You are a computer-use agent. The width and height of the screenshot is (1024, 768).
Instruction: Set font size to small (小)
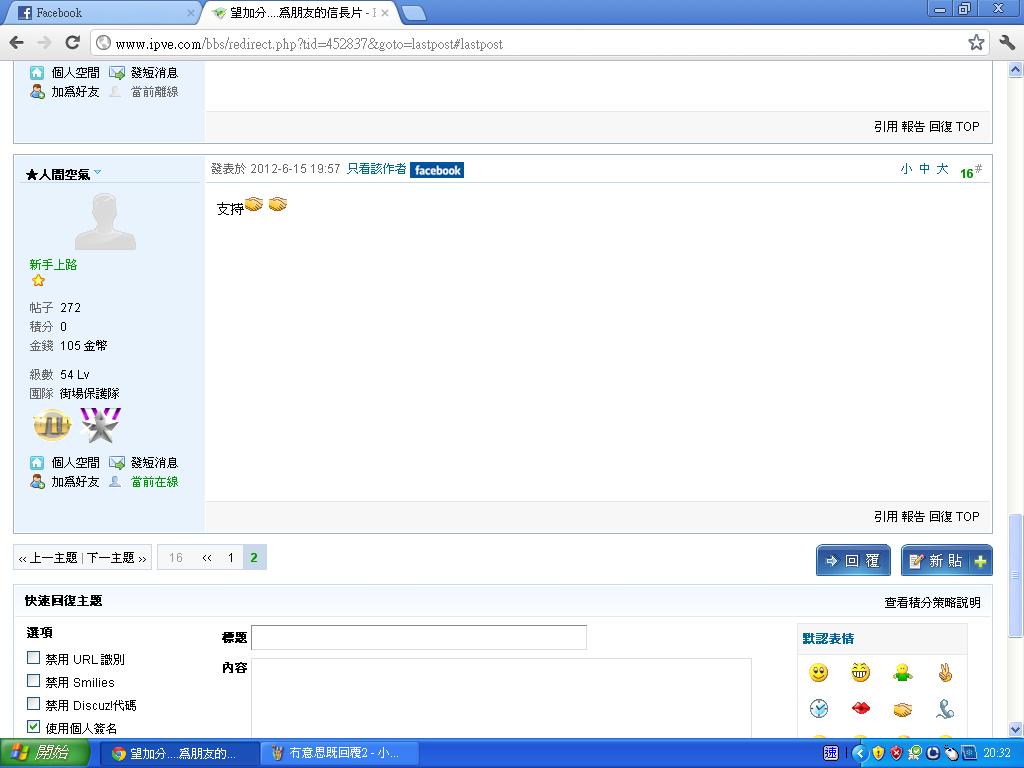906,169
